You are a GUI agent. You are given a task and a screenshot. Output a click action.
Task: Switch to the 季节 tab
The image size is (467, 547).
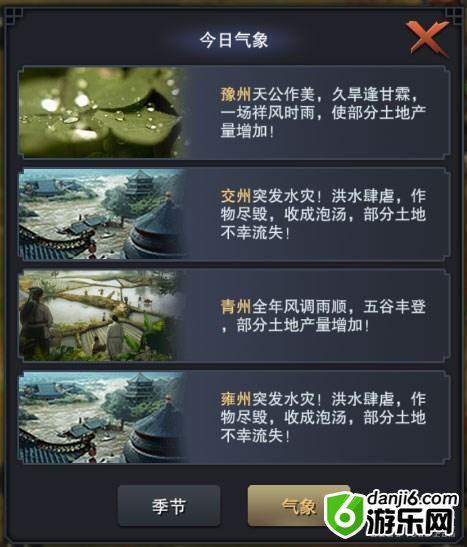click(x=169, y=506)
